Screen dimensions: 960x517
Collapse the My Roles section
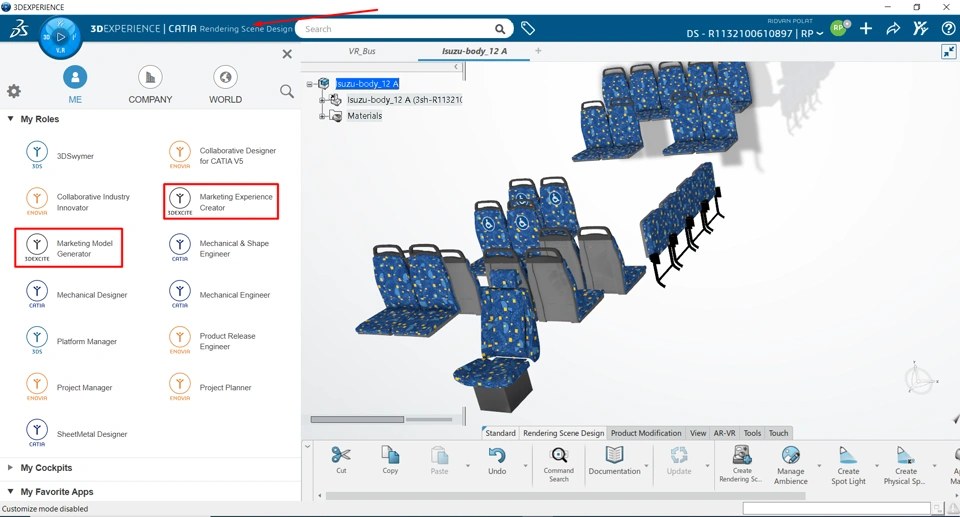10,119
